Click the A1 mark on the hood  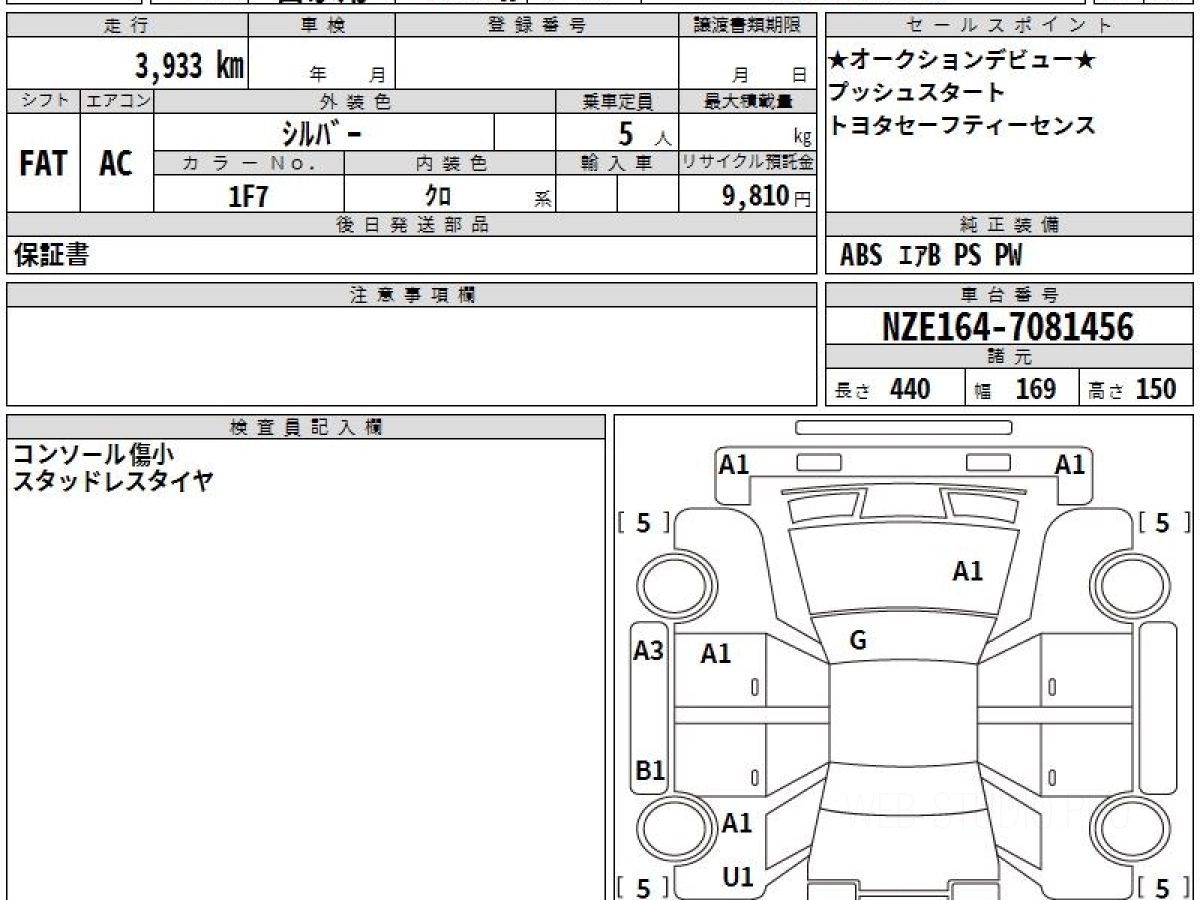pos(967,572)
